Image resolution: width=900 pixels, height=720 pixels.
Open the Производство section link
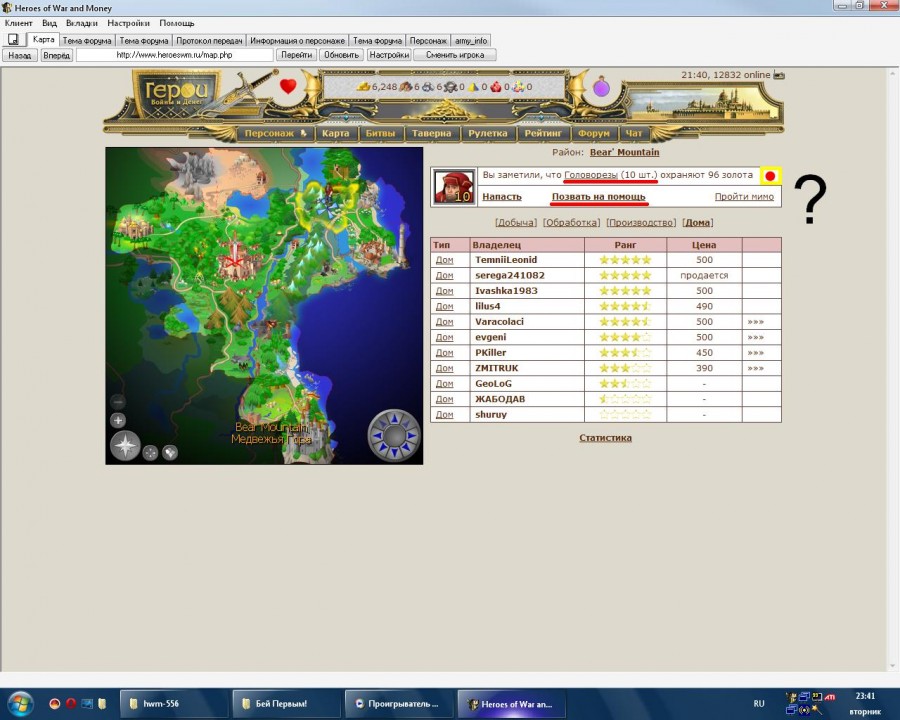tap(641, 223)
